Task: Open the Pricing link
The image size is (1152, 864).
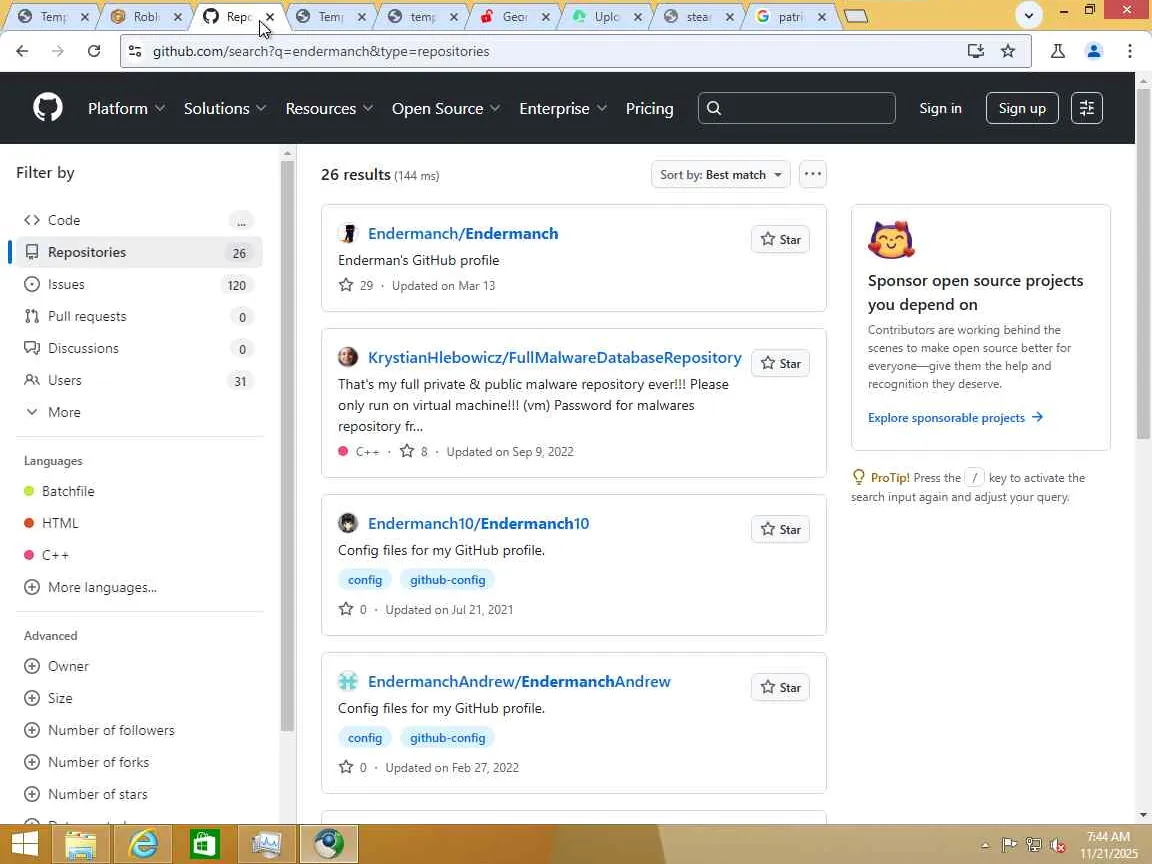Action: (x=649, y=108)
